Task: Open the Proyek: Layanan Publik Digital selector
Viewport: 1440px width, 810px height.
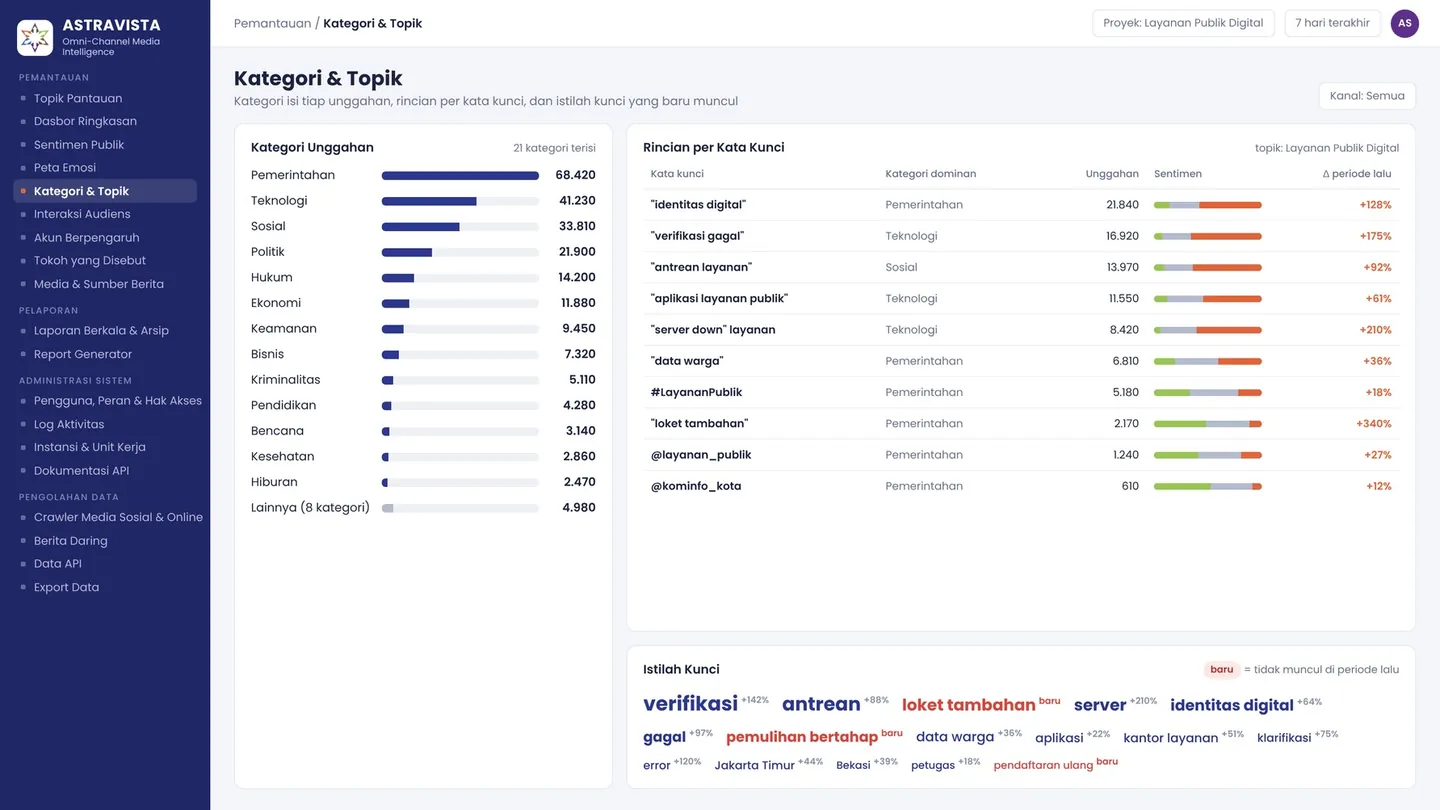Action: coord(1183,23)
